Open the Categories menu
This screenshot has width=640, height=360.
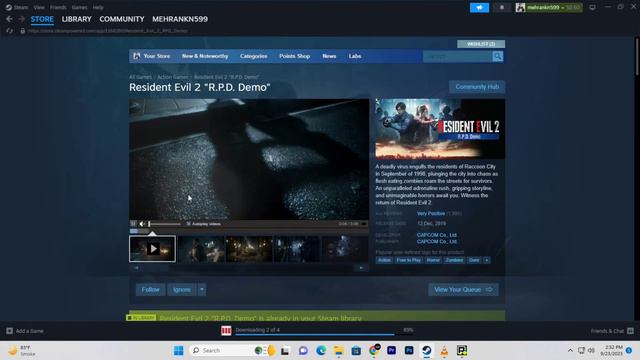[x=253, y=56]
